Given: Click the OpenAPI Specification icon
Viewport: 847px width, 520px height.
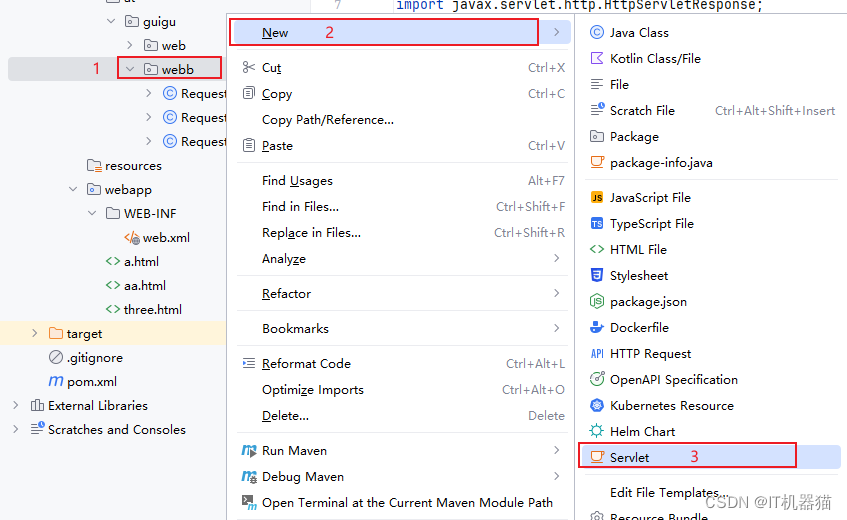Looking at the screenshot, I should click(x=596, y=379).
